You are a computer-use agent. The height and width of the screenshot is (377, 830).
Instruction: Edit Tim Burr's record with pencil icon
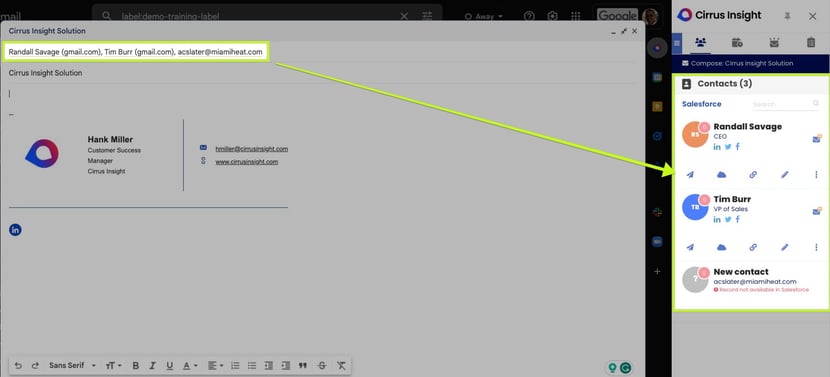tap(784, 247)
